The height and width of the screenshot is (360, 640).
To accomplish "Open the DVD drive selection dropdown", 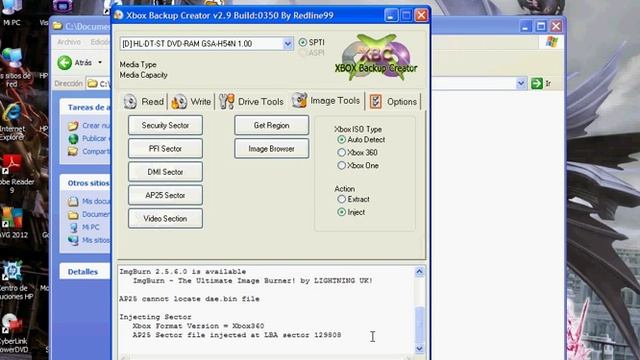I will tap(287, 44).
